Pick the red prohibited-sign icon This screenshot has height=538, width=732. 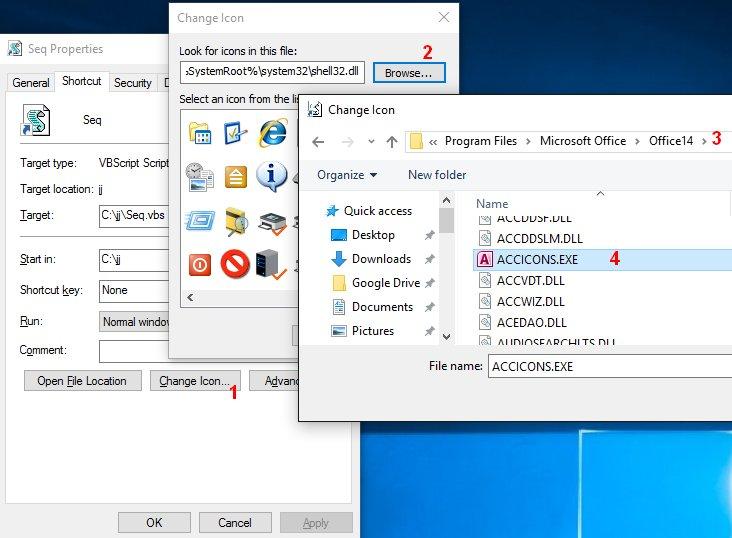(x=235, y=264)
